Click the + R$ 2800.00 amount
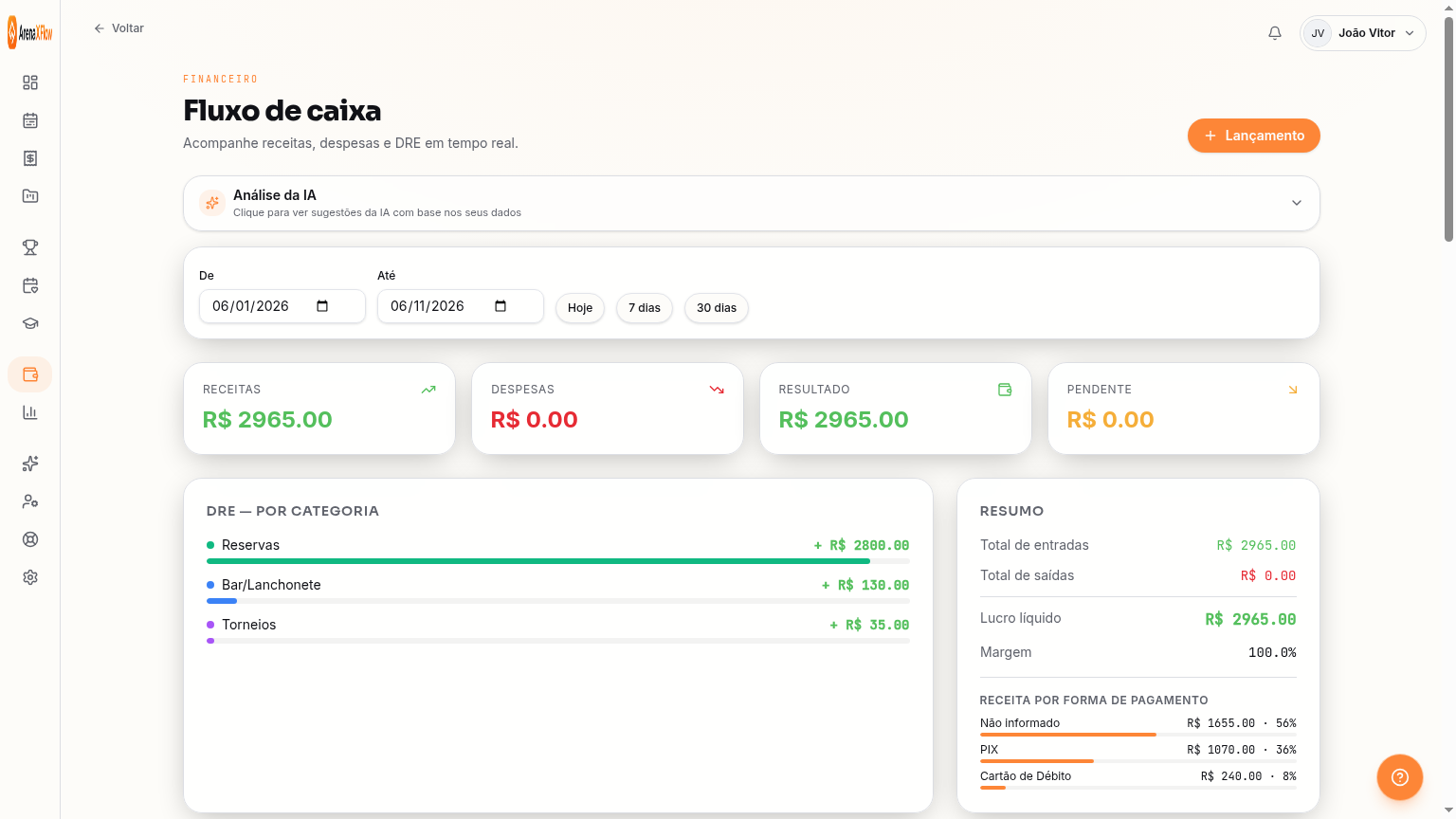Viewport: 1456px width, 819px height. 862,545
